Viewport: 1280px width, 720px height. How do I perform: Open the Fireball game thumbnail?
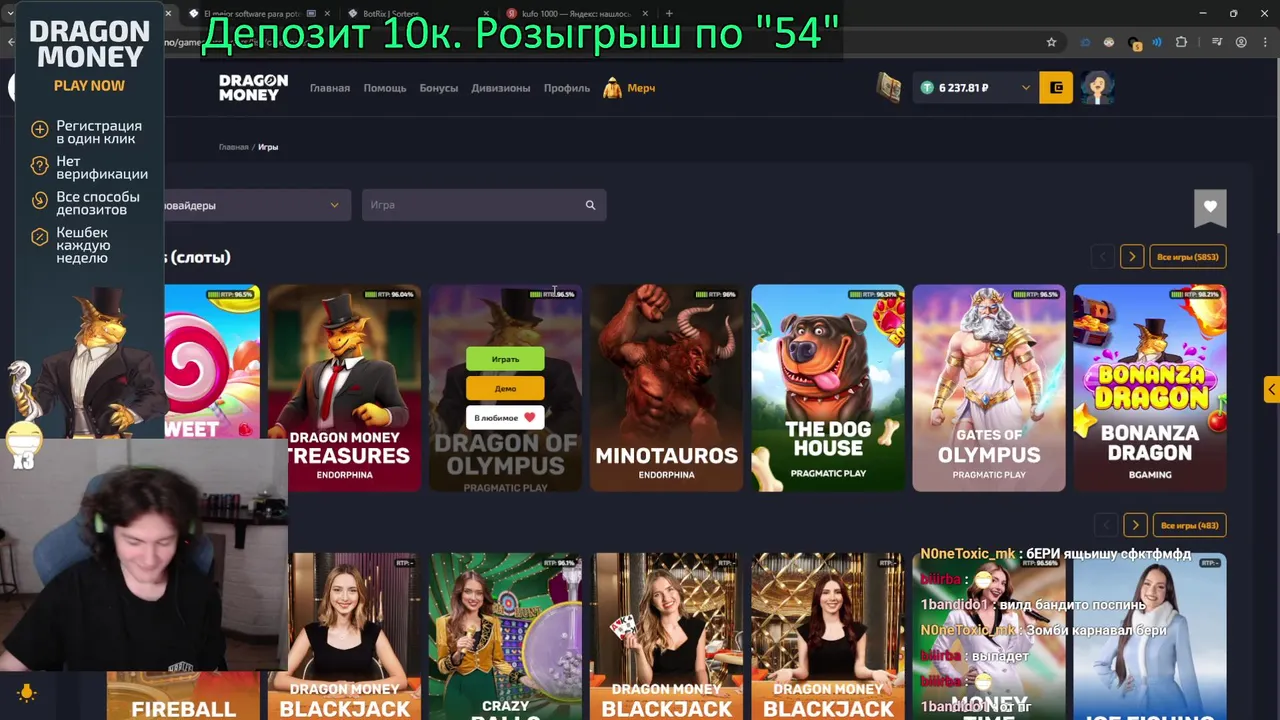click(183, 697)
